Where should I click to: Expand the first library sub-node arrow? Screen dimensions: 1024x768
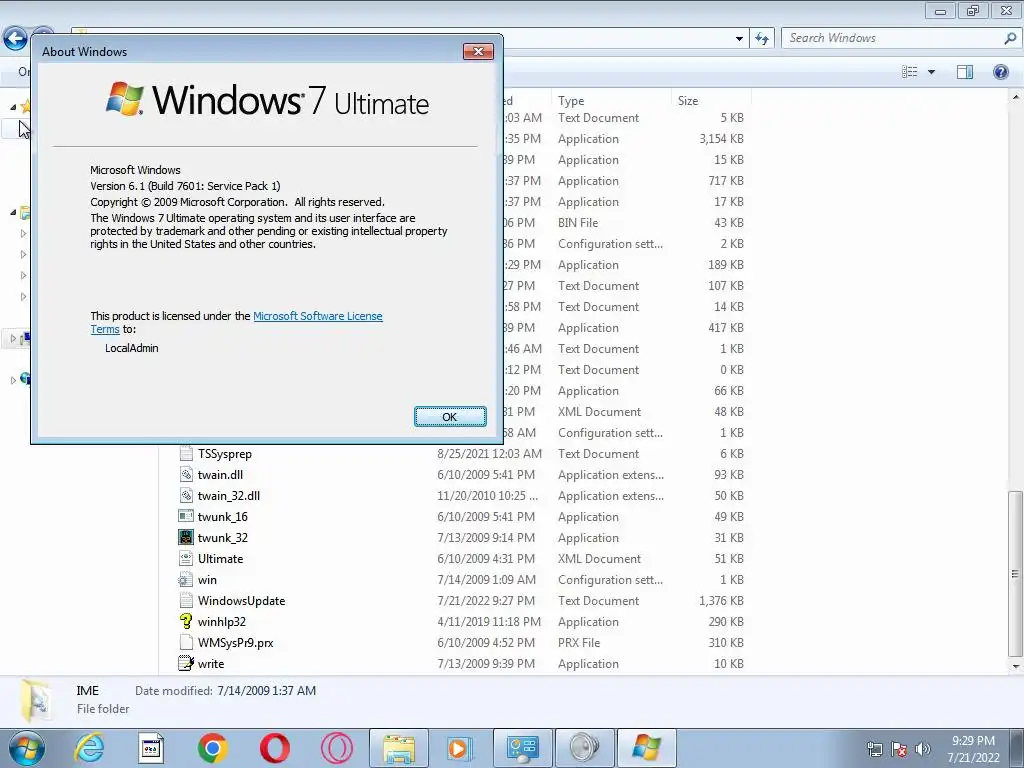(x=24, y=233)
